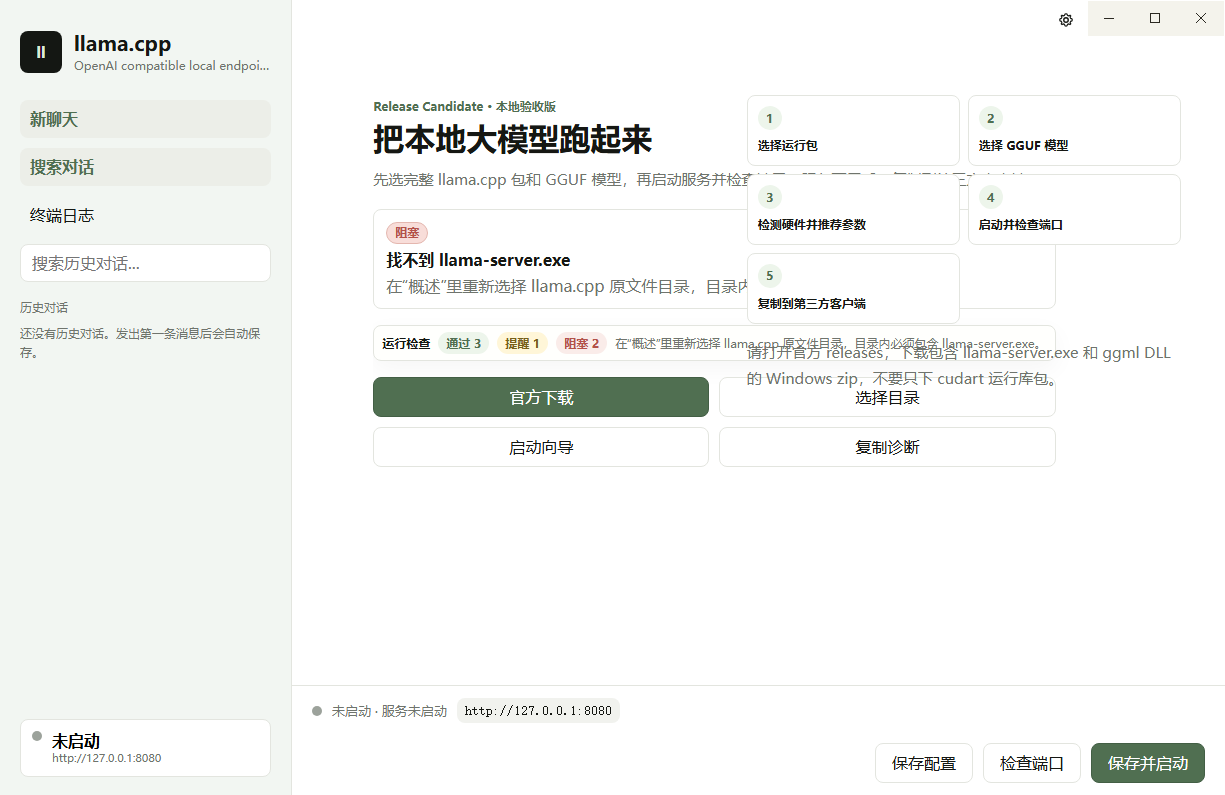
Task: Minimize the window
Action: pos(1110,18)
